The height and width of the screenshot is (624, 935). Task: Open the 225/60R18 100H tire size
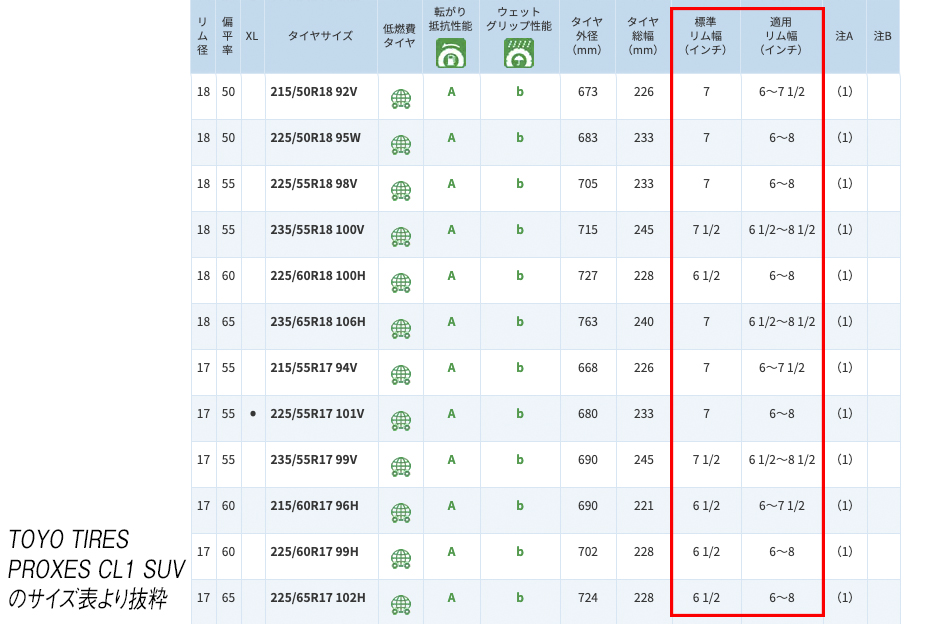click(317, 276)
